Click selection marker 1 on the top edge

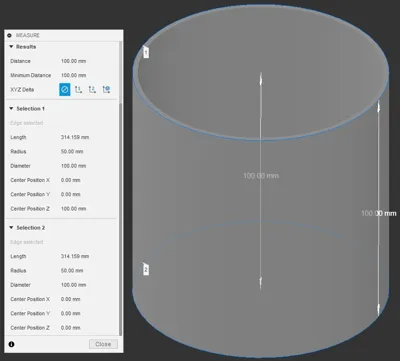coord(146,52)
